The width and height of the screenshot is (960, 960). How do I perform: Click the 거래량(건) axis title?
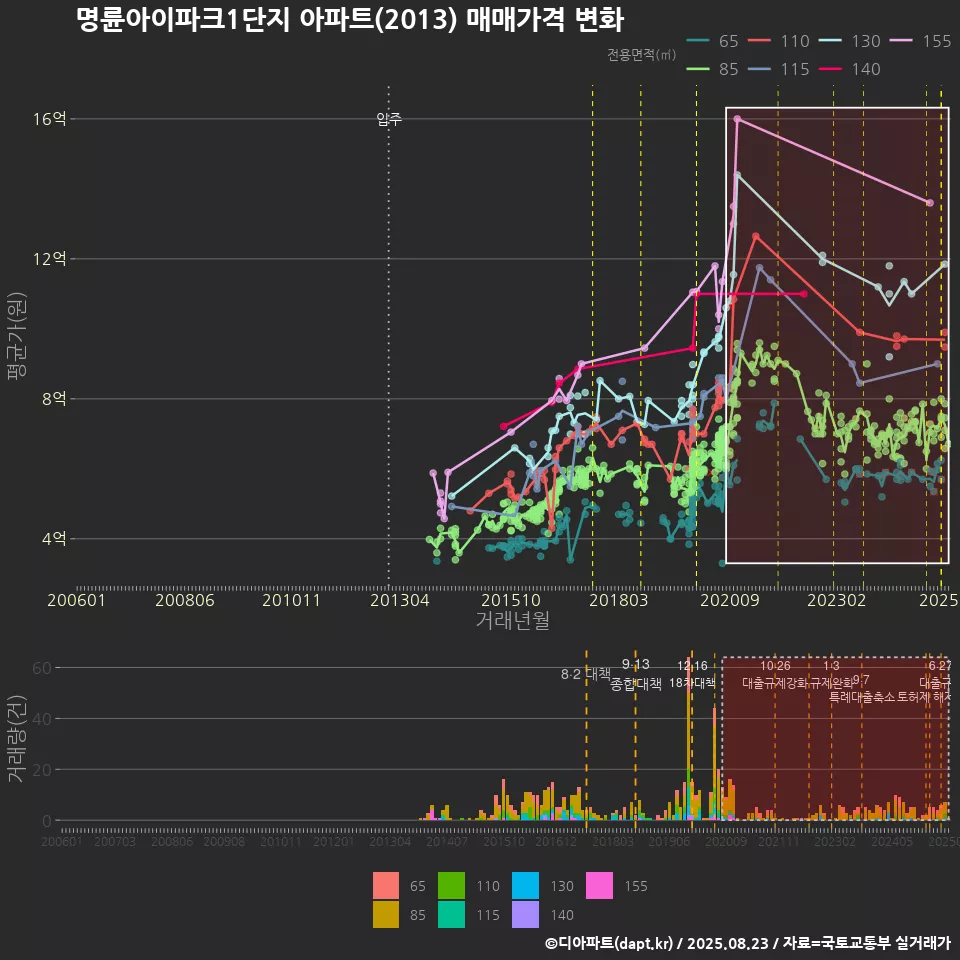tap(17, 738)
